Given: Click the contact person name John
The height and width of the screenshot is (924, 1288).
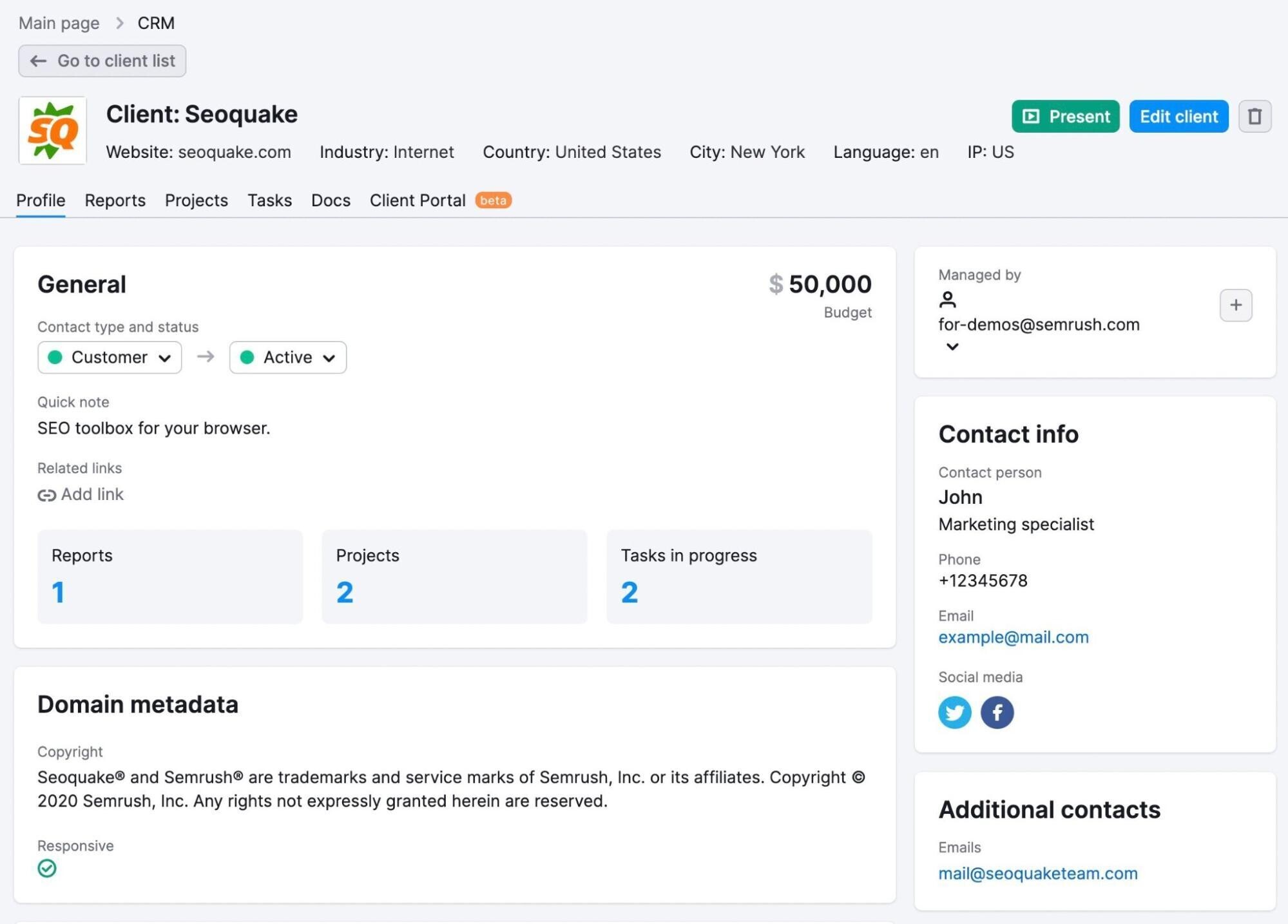Looking at the screenshot, I should 960,497.
